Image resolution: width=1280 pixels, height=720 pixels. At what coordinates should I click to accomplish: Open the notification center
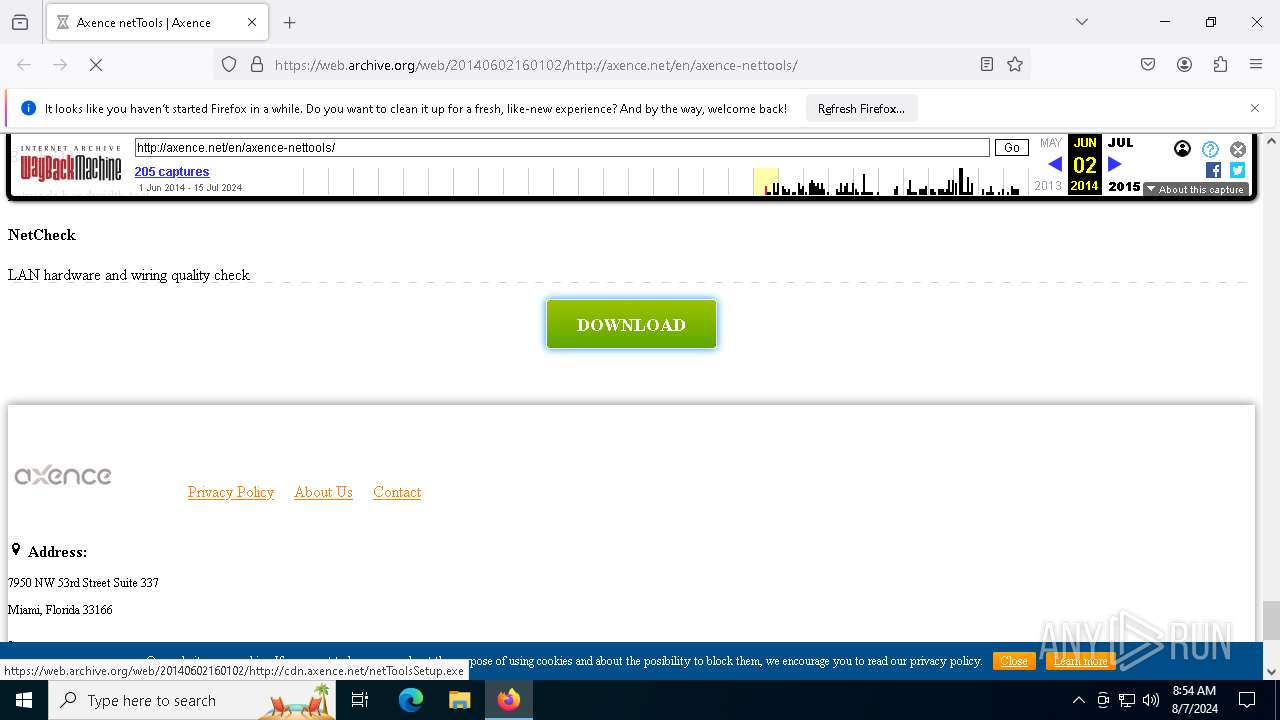[x=1248, y=700]
